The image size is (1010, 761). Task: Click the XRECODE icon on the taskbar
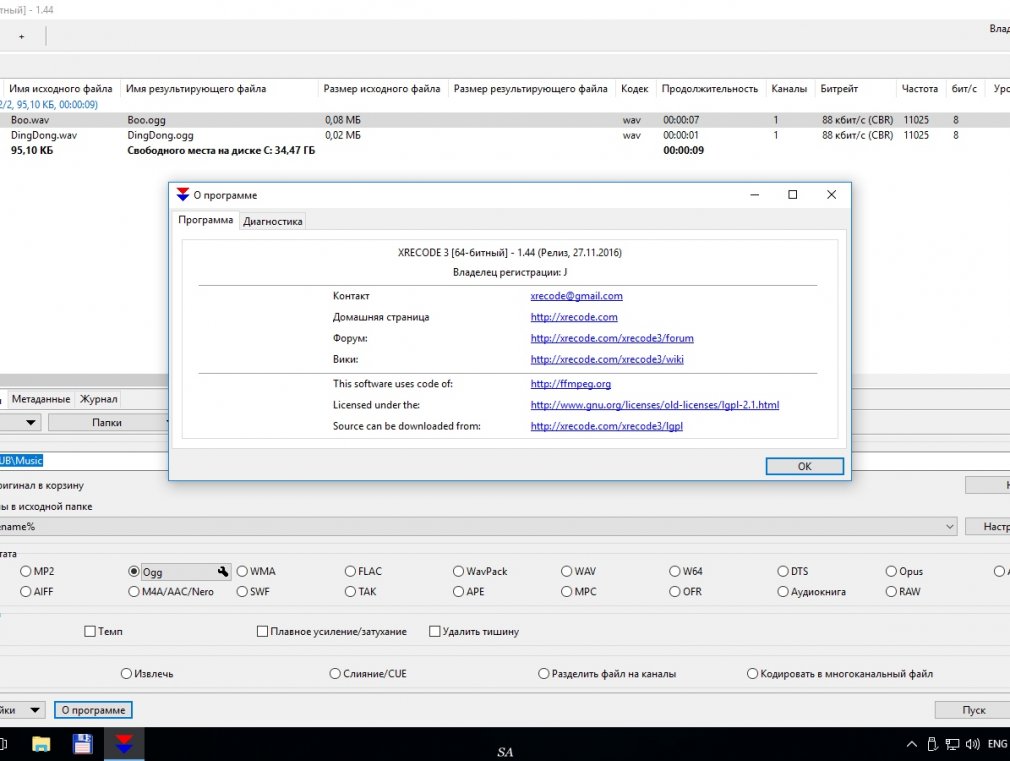click(x=124, y=744)
